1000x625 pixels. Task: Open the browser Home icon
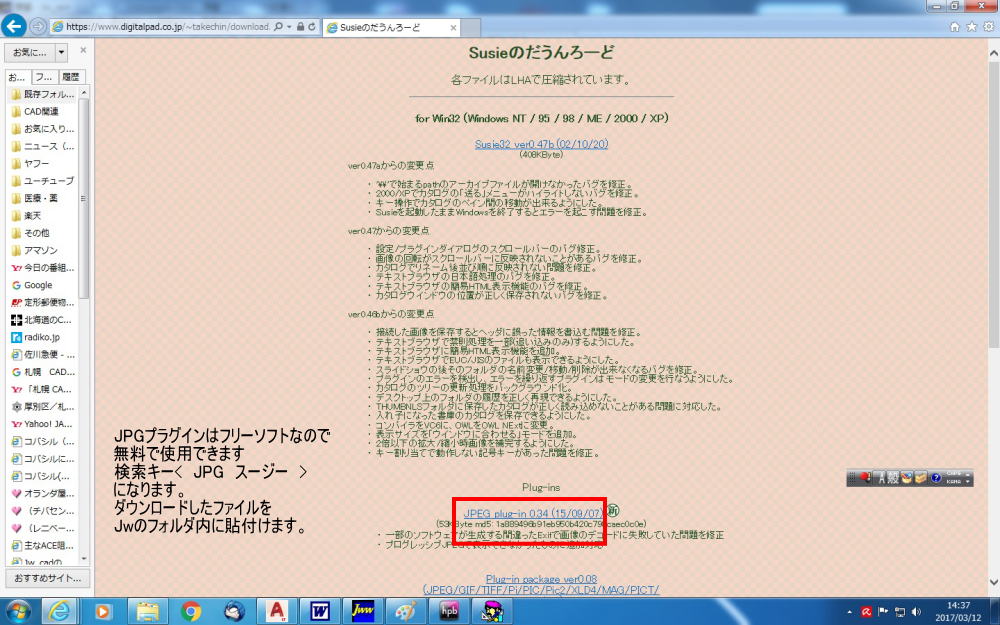tap(955, 27)
